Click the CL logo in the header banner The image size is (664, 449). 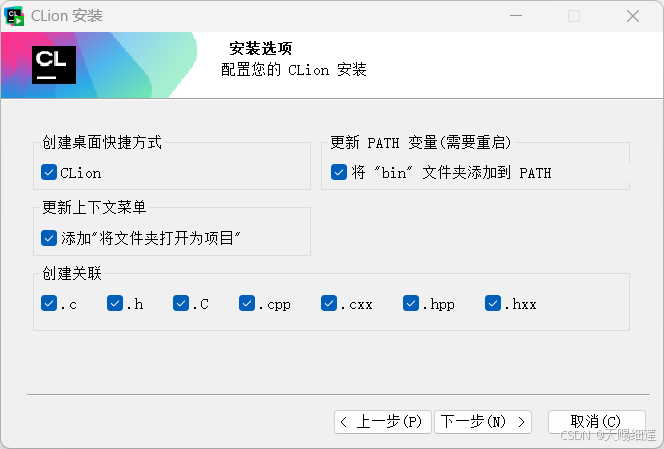54,65
